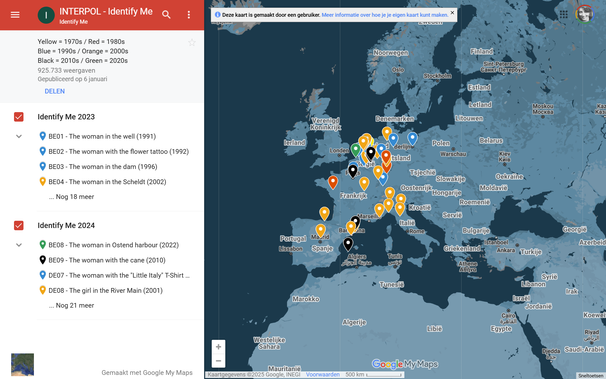Click the black pin south of Barcelona
The image size is (606, 379).
pyautogui.click(x=348, y=245)
